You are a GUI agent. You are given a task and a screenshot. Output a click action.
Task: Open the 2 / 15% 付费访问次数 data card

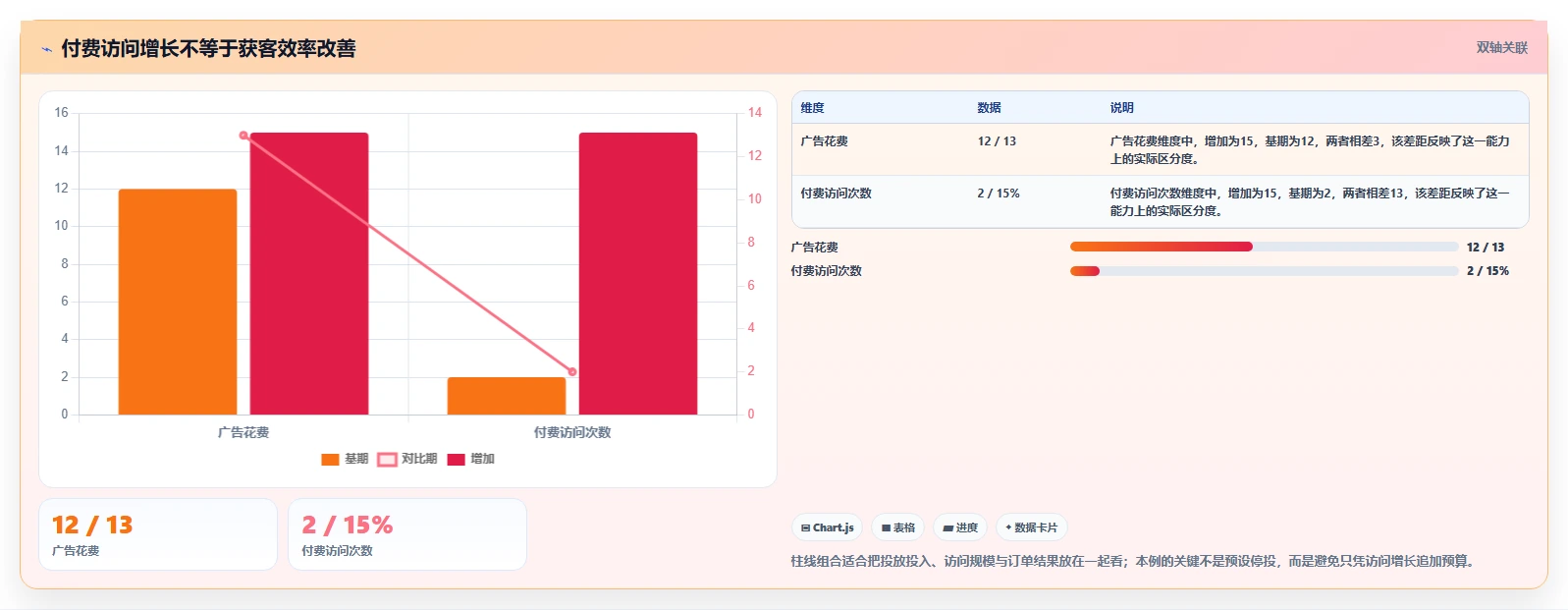coord(407,534)
